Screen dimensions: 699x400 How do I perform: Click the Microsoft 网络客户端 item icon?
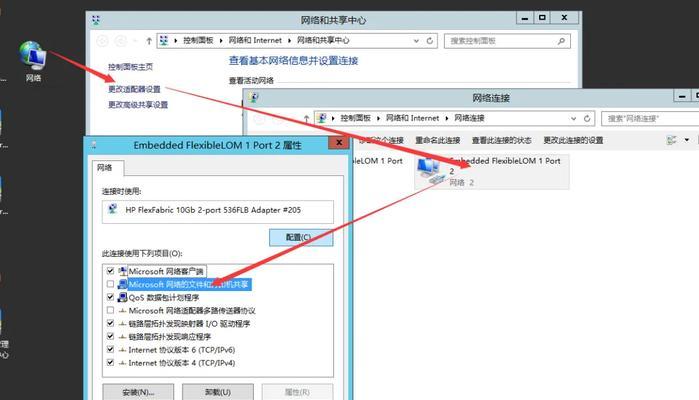point(123,271)
